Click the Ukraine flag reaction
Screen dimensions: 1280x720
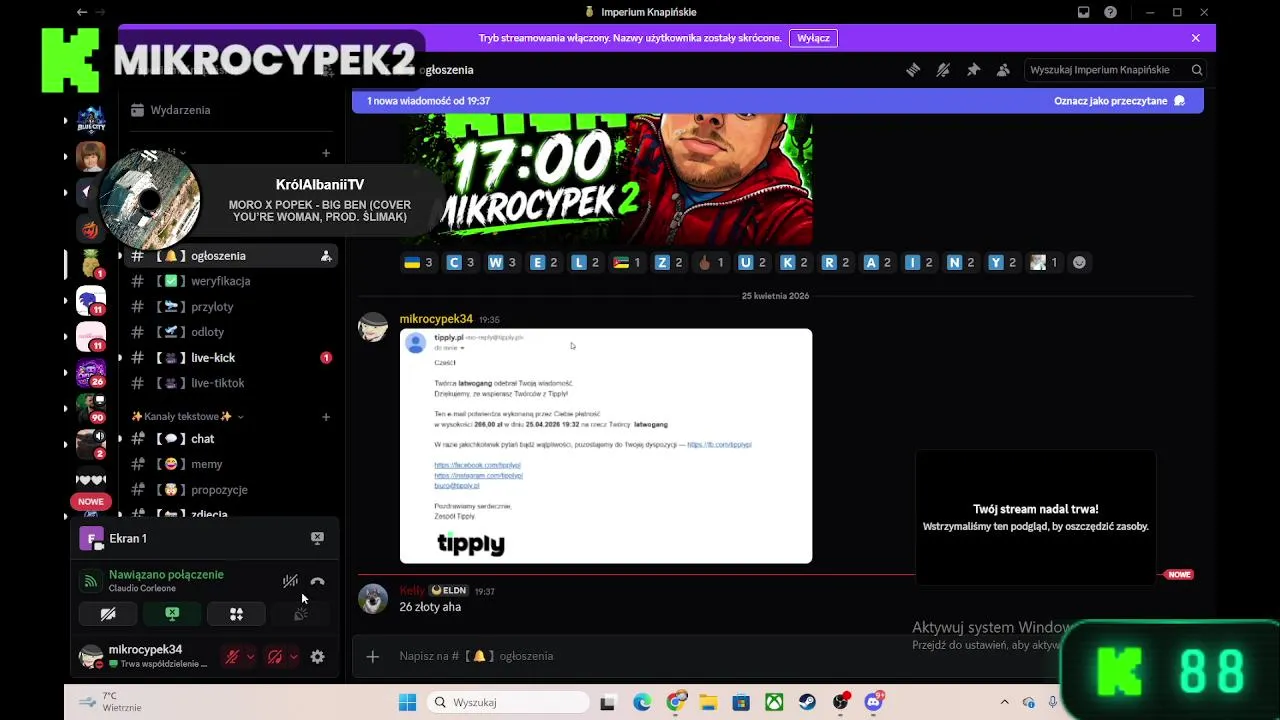pyautogui.click(x=418, y=262)
